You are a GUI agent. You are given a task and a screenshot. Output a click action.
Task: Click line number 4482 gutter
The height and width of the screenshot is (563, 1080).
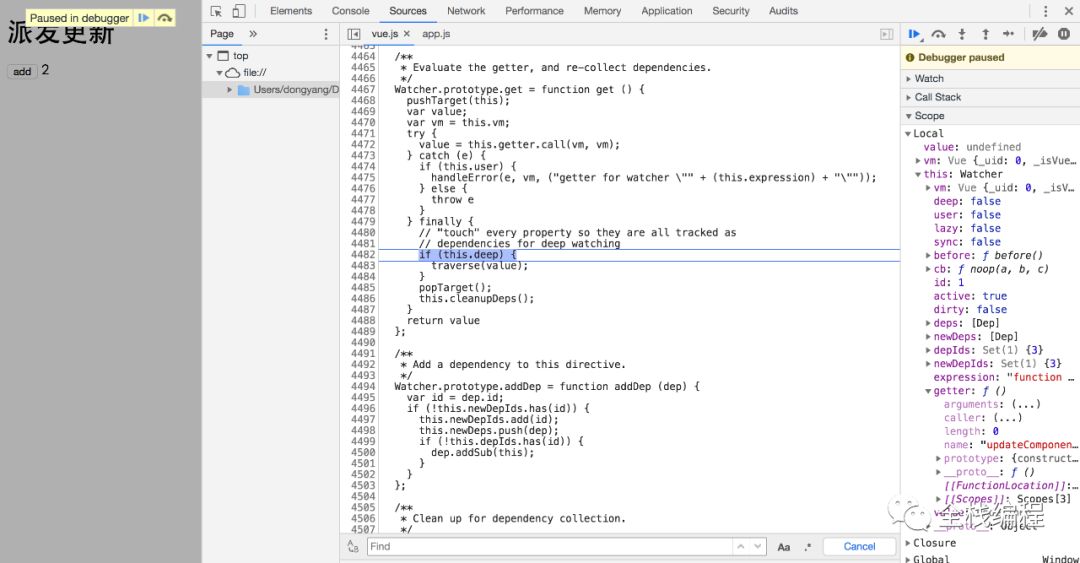(x=363, y=255)
